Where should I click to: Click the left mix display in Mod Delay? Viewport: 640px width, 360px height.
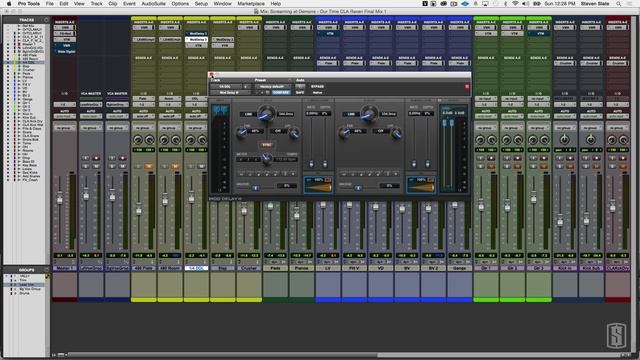(x=318, y=185)
